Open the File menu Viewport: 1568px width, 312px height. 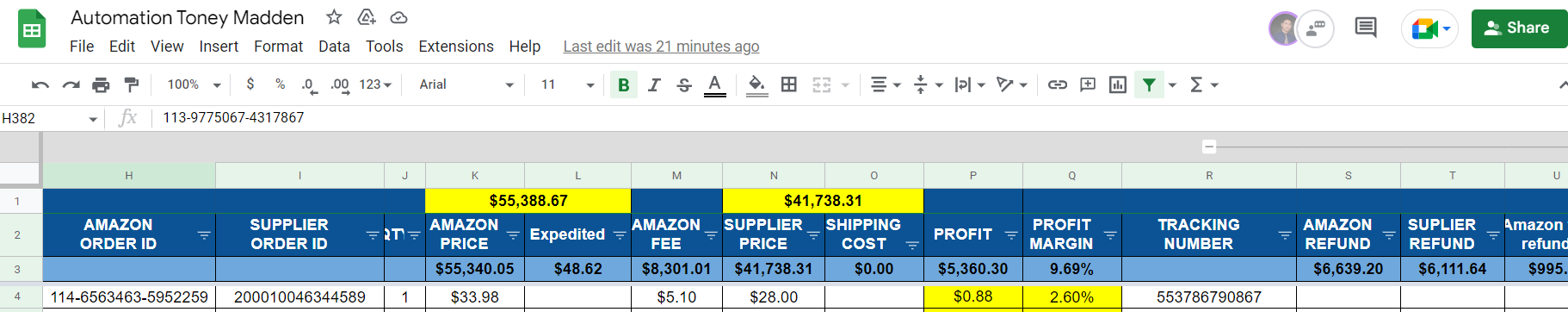(82, 47)
